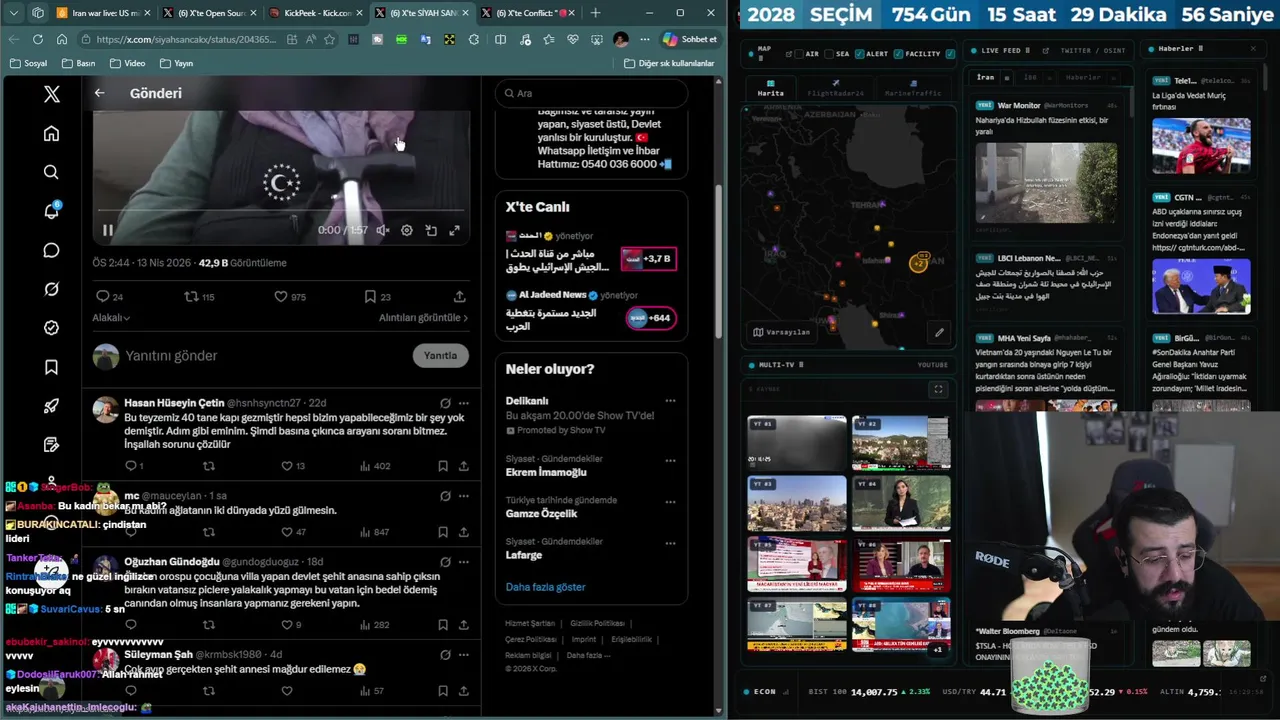Expand the Alakalı sort dropdown
The height and width of the screenshot is (720, 1280).
111,318
